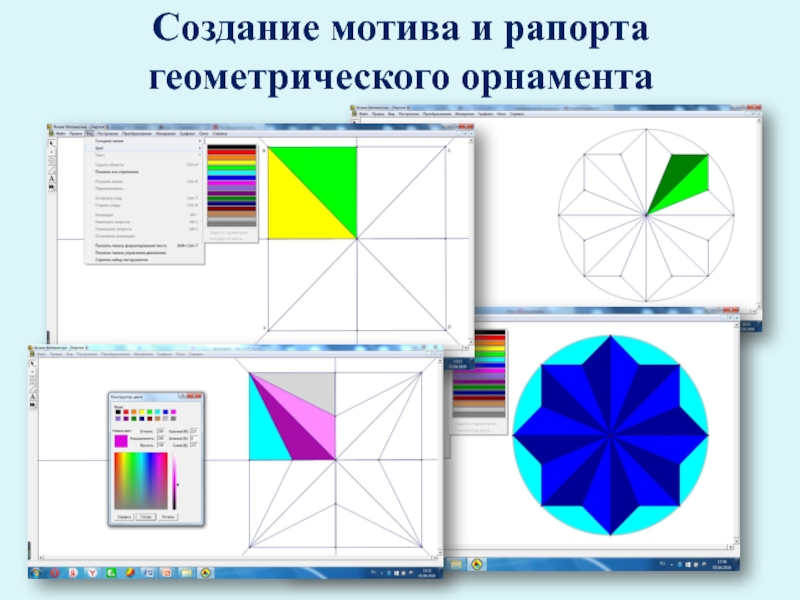Choose Конструктор цвета in the bottom-right color list
800x600 pixels.
476,430
